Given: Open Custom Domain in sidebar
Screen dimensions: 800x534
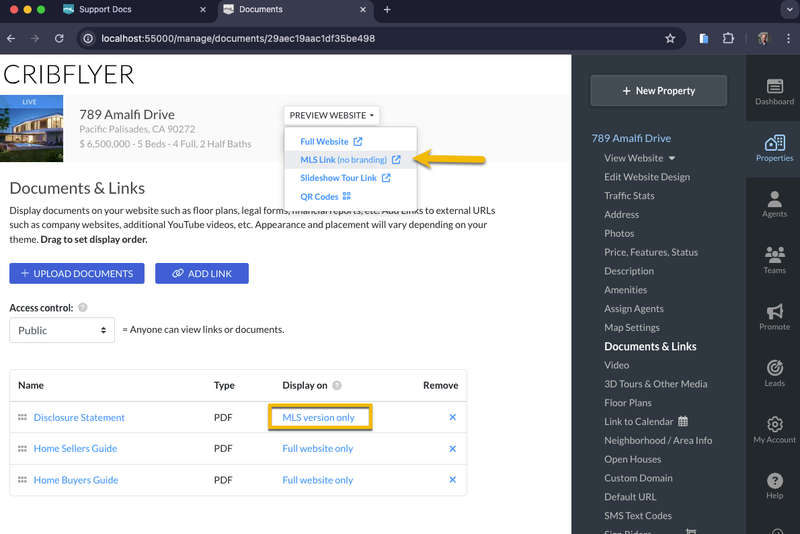Looking at the screenshot, I should (x=638, y=478).
